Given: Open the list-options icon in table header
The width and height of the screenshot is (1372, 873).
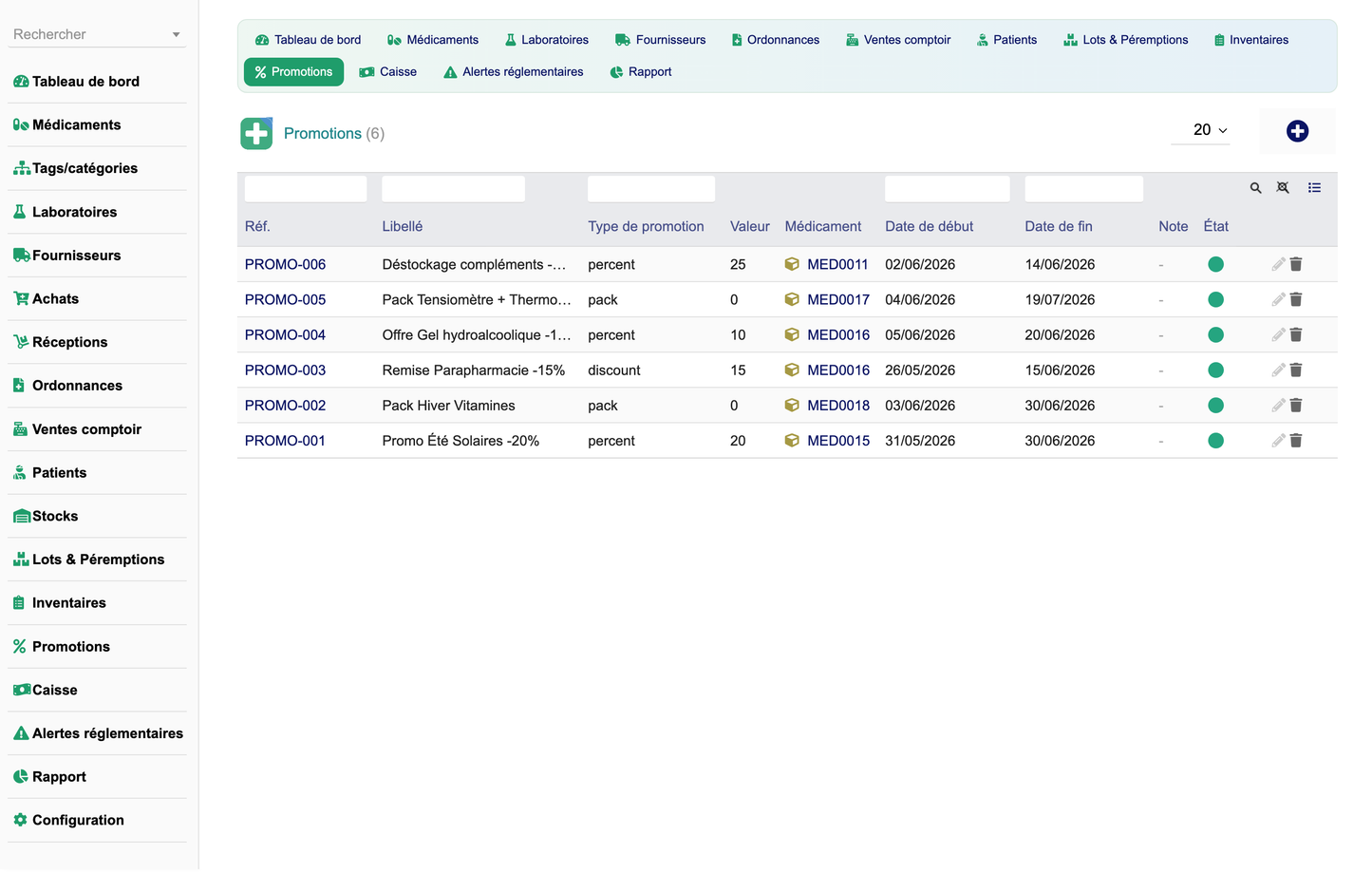Looking at the screenshot, I should click(1314, 188).
